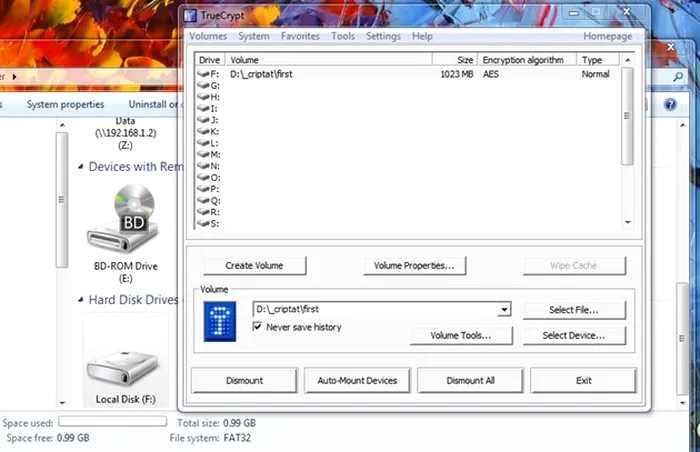The height and width of the screenshot is (452, 700).
Task: Click the search magnifier icon in Explorer
Action: 678,77
